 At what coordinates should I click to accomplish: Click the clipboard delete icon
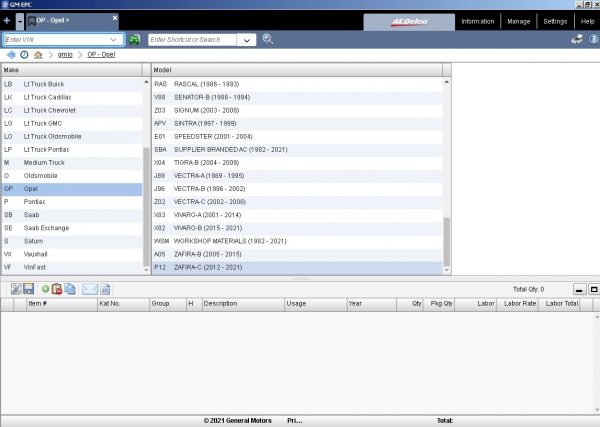pyautogui.click(x=57, y=289)
